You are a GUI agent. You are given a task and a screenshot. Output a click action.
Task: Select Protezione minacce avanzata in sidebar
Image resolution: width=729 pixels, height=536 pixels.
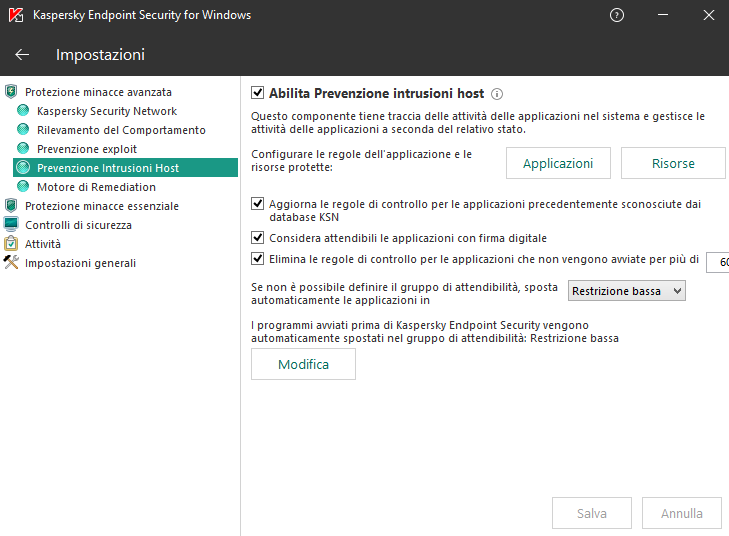click(98, 92)
